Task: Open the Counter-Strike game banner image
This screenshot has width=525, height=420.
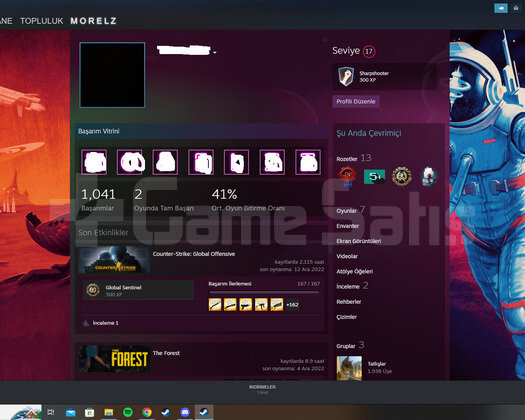Action: click(114, 260)
